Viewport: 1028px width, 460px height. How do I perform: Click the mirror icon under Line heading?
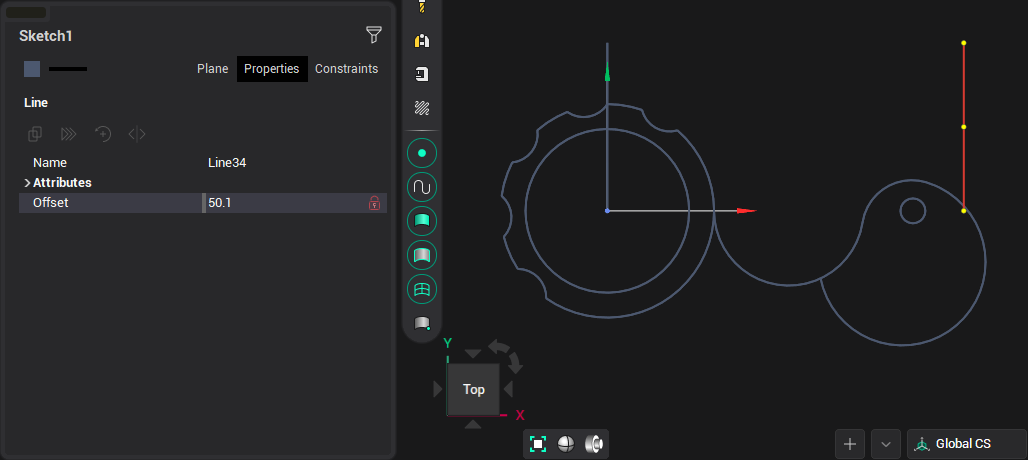pos(137,134)
